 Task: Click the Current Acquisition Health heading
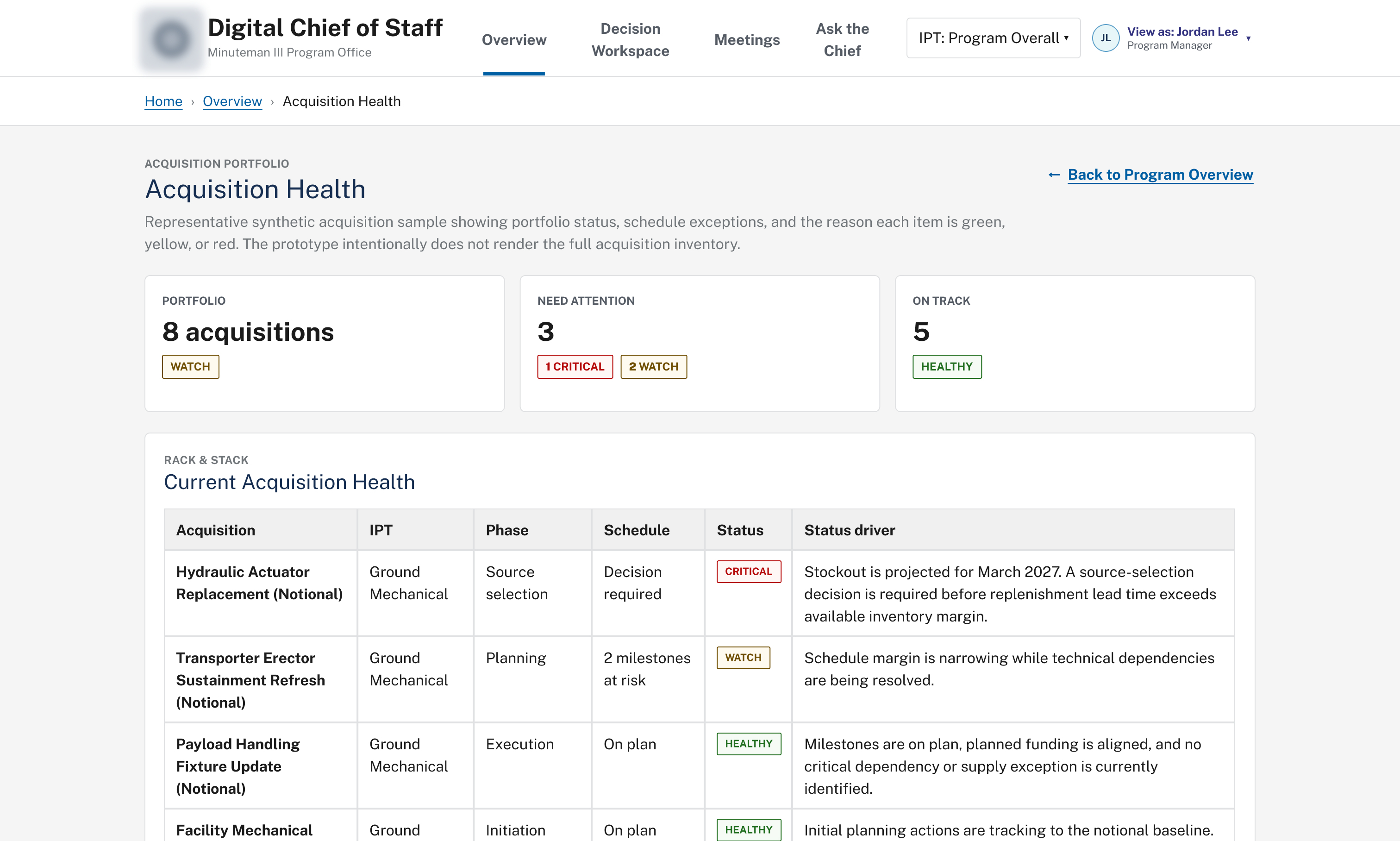point(289,482)
